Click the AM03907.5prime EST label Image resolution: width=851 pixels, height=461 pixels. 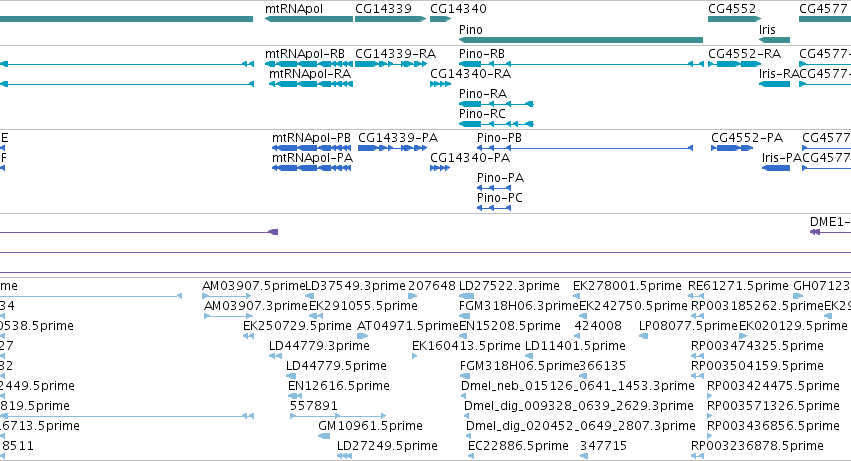[x=253, y=287]
